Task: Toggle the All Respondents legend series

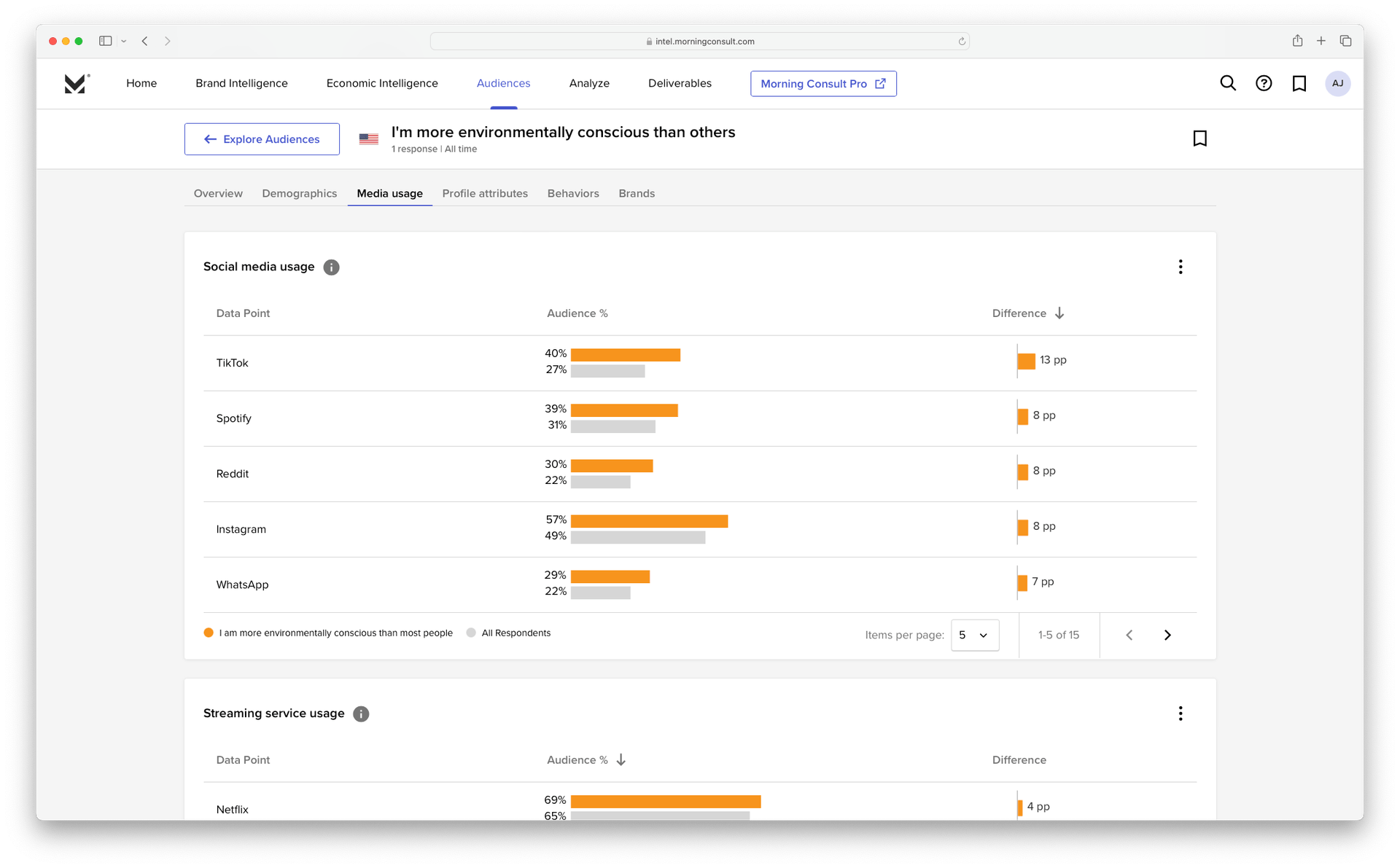Action: 508,633
